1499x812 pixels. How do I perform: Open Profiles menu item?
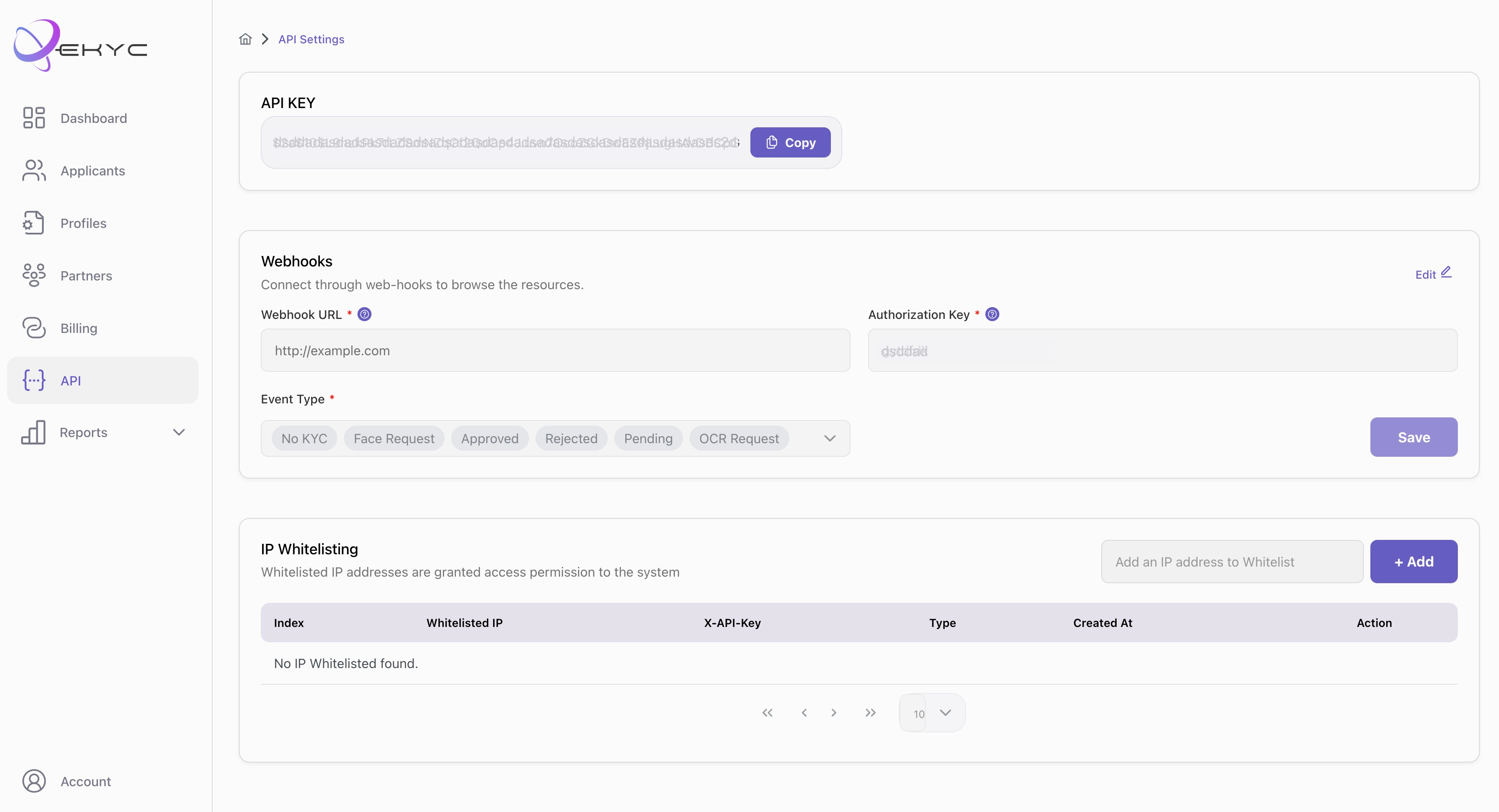tap(102, 223)
